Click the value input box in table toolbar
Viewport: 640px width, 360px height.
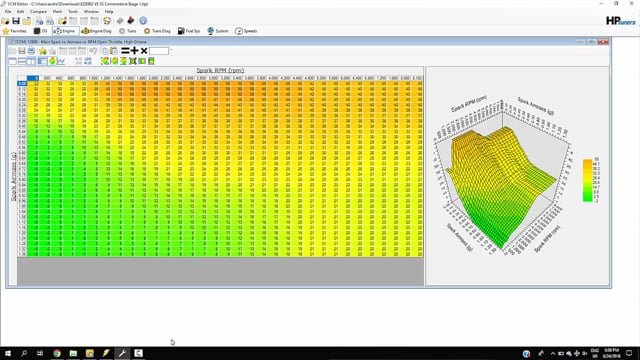point(159,51)
